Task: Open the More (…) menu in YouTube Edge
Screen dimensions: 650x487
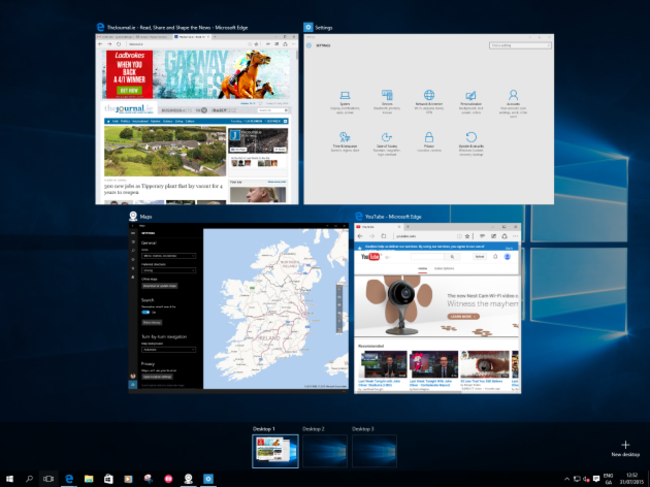Action: pos(515,236)
